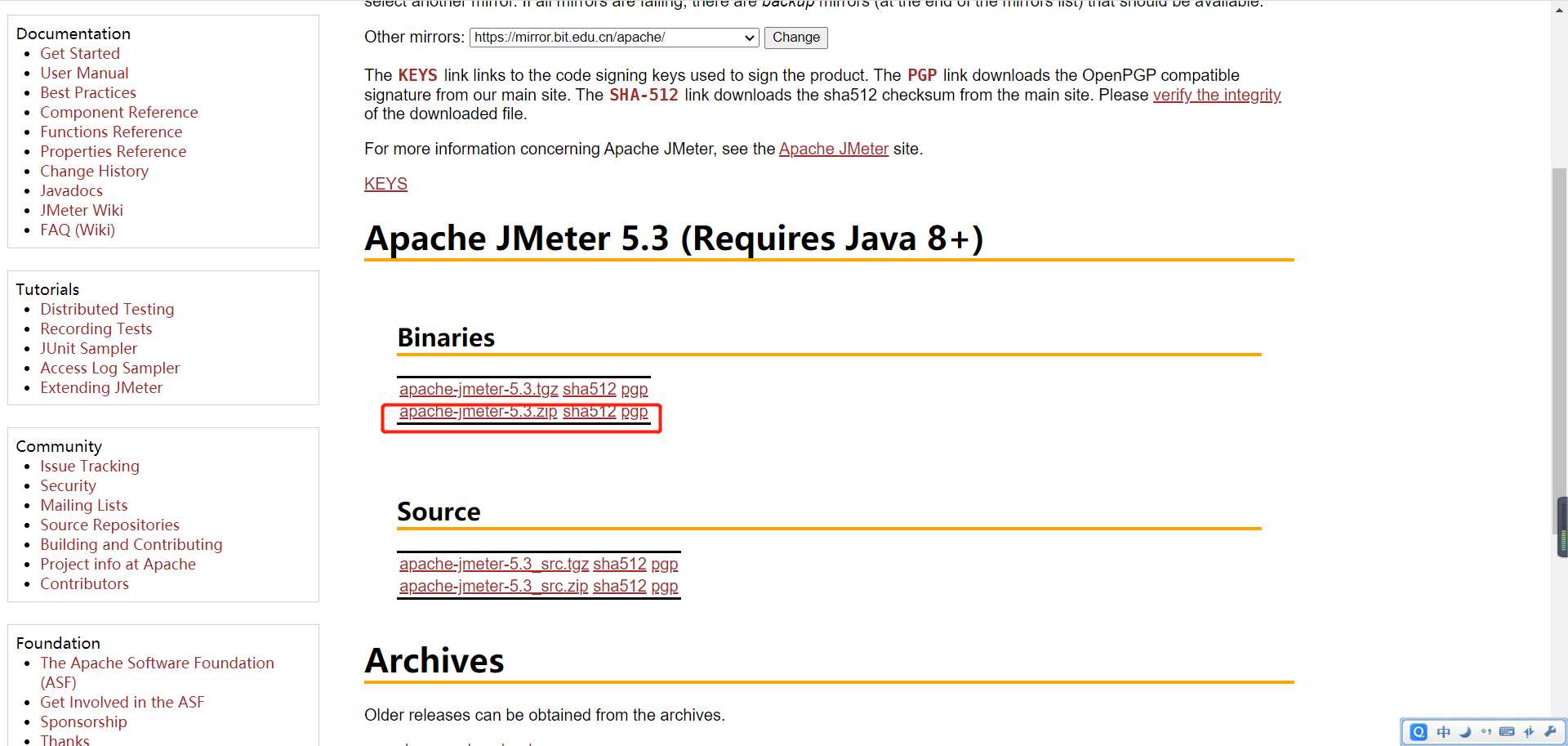Open sha512 link for apache-jmeter-5.3.tgz
Image resolution: width=1568 pixels, height=746 pixels.
pos(590,389)
